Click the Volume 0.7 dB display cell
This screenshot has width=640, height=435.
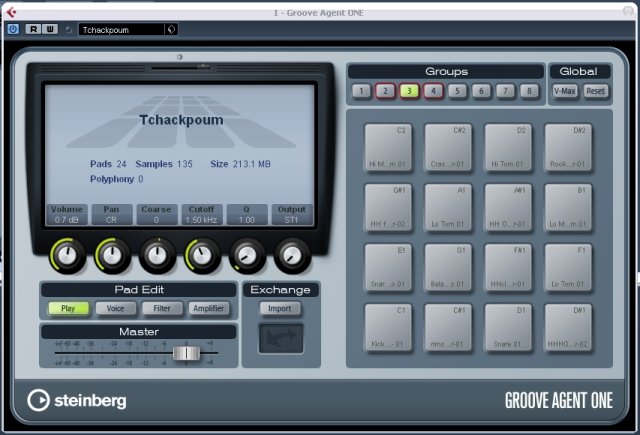[67, 215]
